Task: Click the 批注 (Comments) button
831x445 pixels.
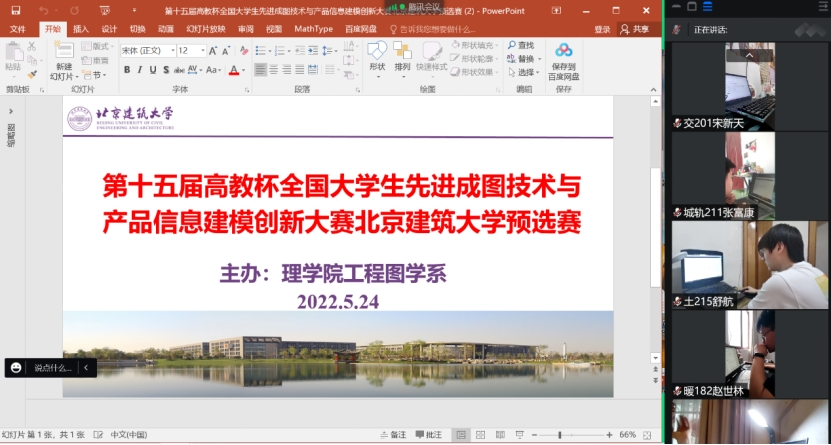Action: 429,435
